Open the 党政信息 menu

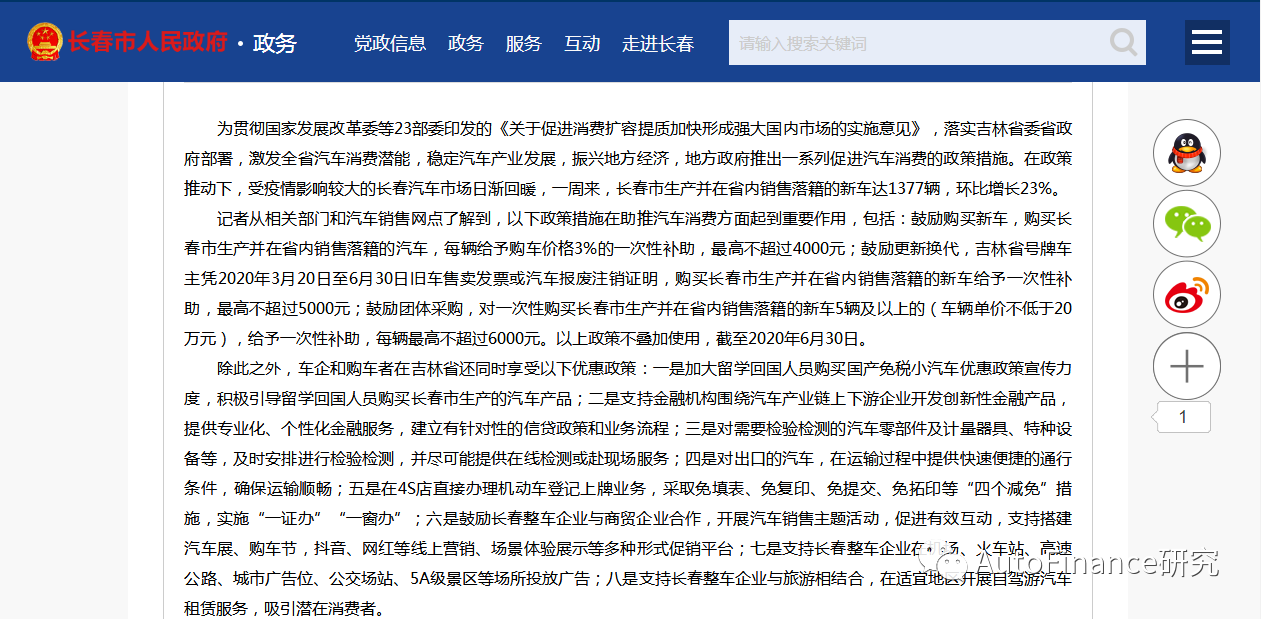[x=390, y=43]
